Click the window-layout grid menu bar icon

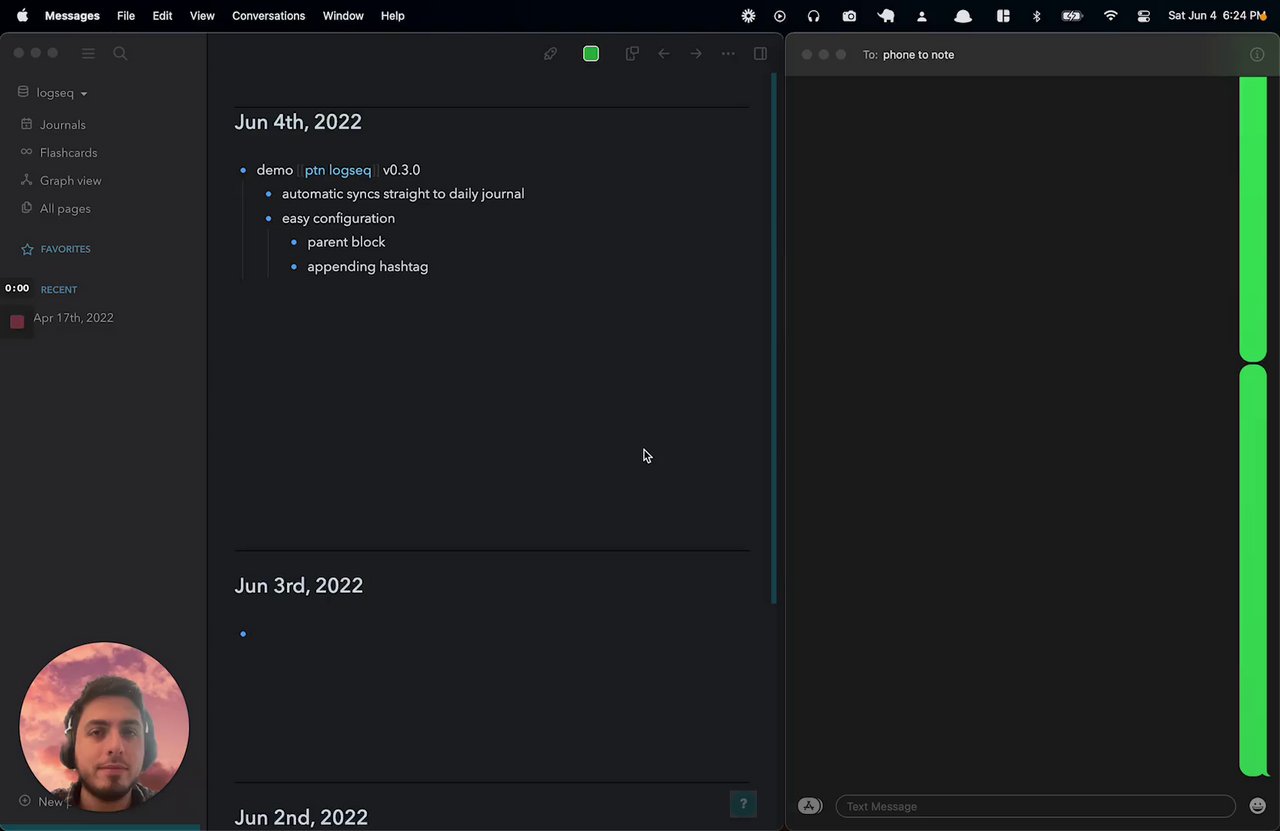coord(1003,16)
